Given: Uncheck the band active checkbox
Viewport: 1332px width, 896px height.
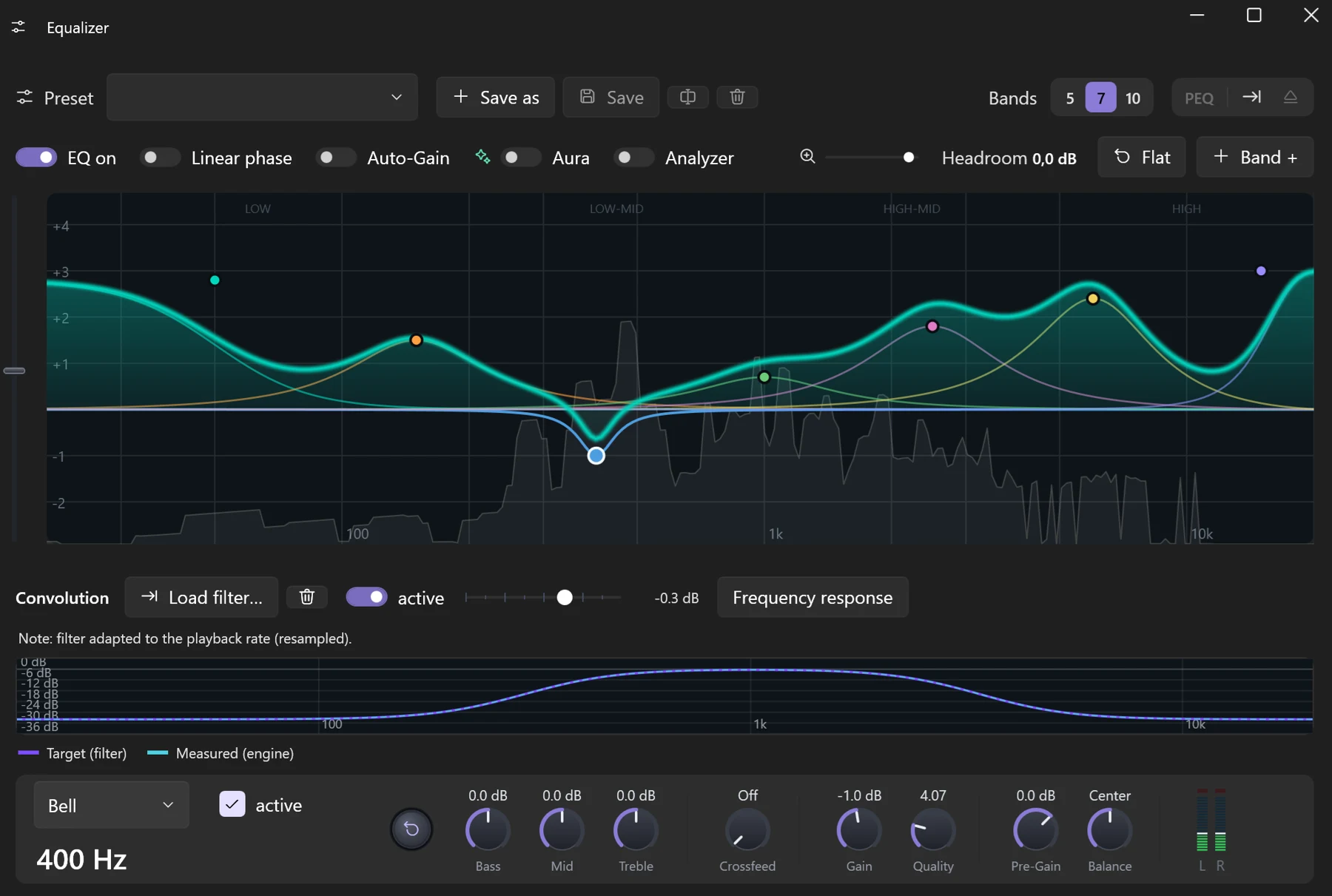Looking at the screenshot, I should 232,804.
